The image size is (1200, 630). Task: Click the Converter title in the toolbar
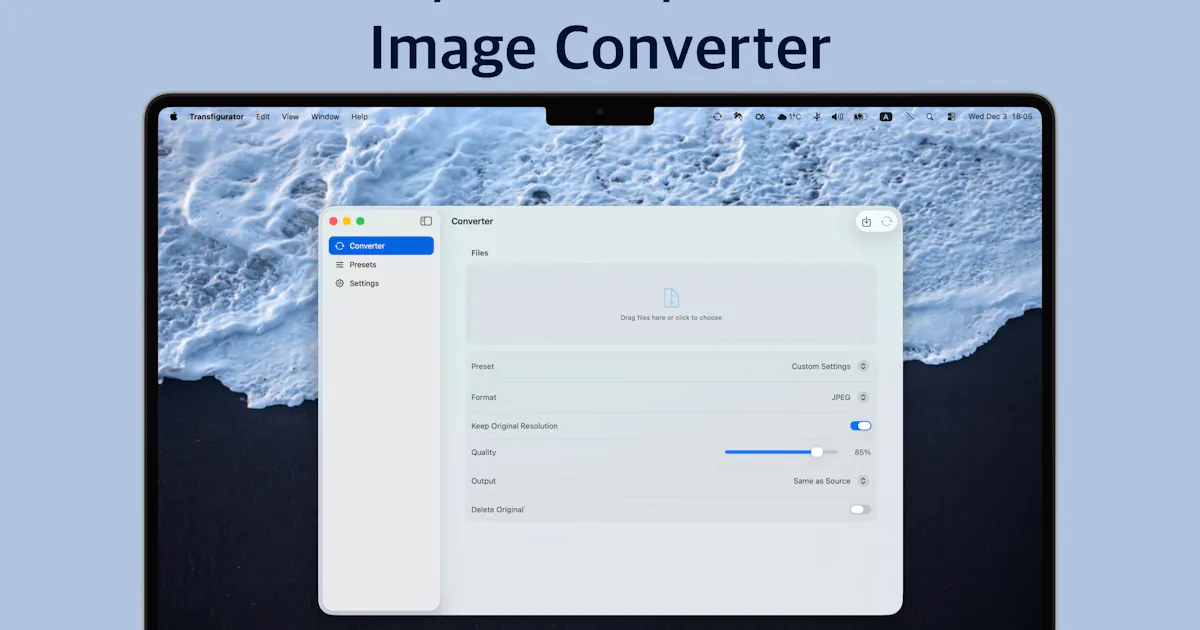(x=472, y=222)
